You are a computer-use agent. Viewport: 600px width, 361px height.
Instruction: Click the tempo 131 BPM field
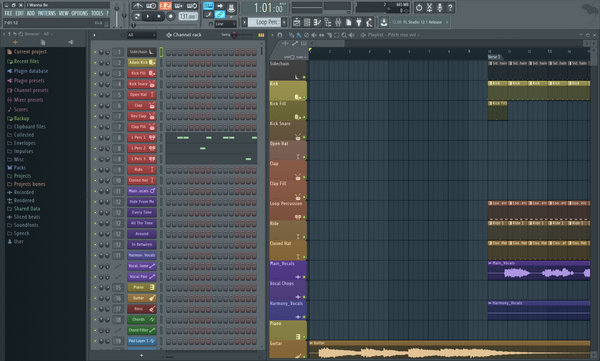[188, 16]
